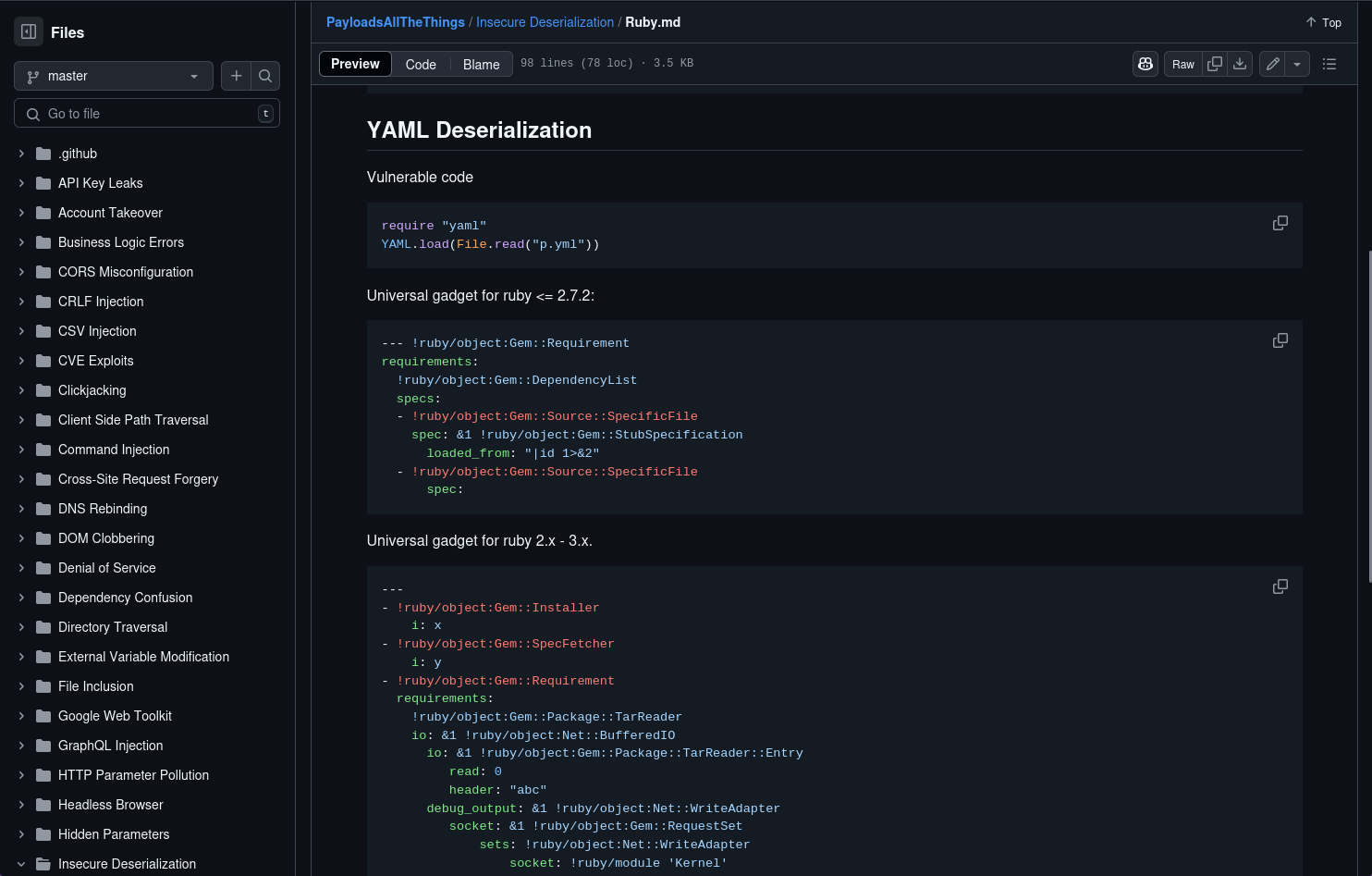Expand the Account Takeover folder chevron

21,213
